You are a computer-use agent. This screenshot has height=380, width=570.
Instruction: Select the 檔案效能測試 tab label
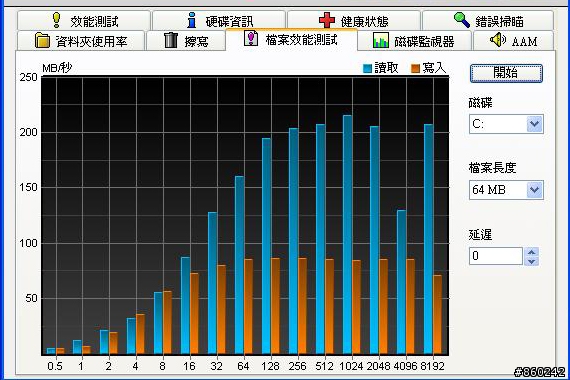[302, 40]
